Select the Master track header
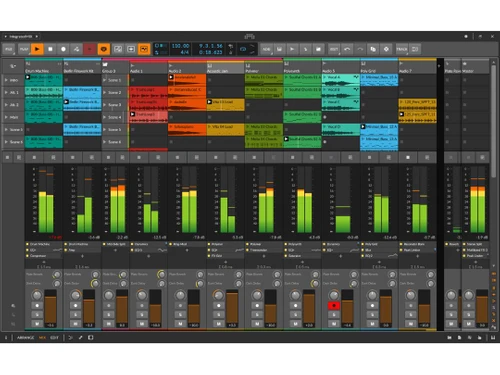This screenshot has width=500, height=375. click(x=475, y=68)
